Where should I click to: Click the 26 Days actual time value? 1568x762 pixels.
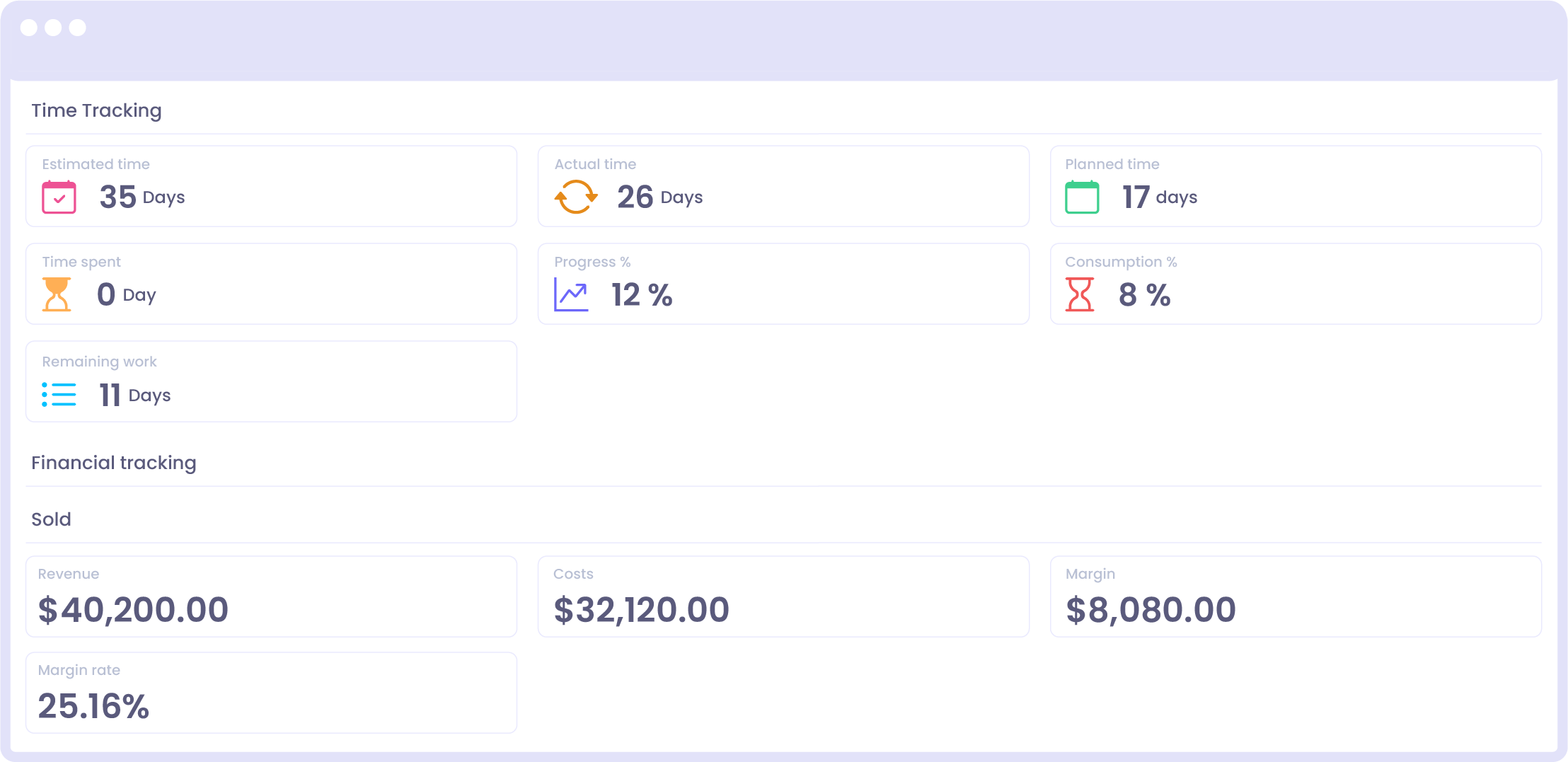coord(659,197)
